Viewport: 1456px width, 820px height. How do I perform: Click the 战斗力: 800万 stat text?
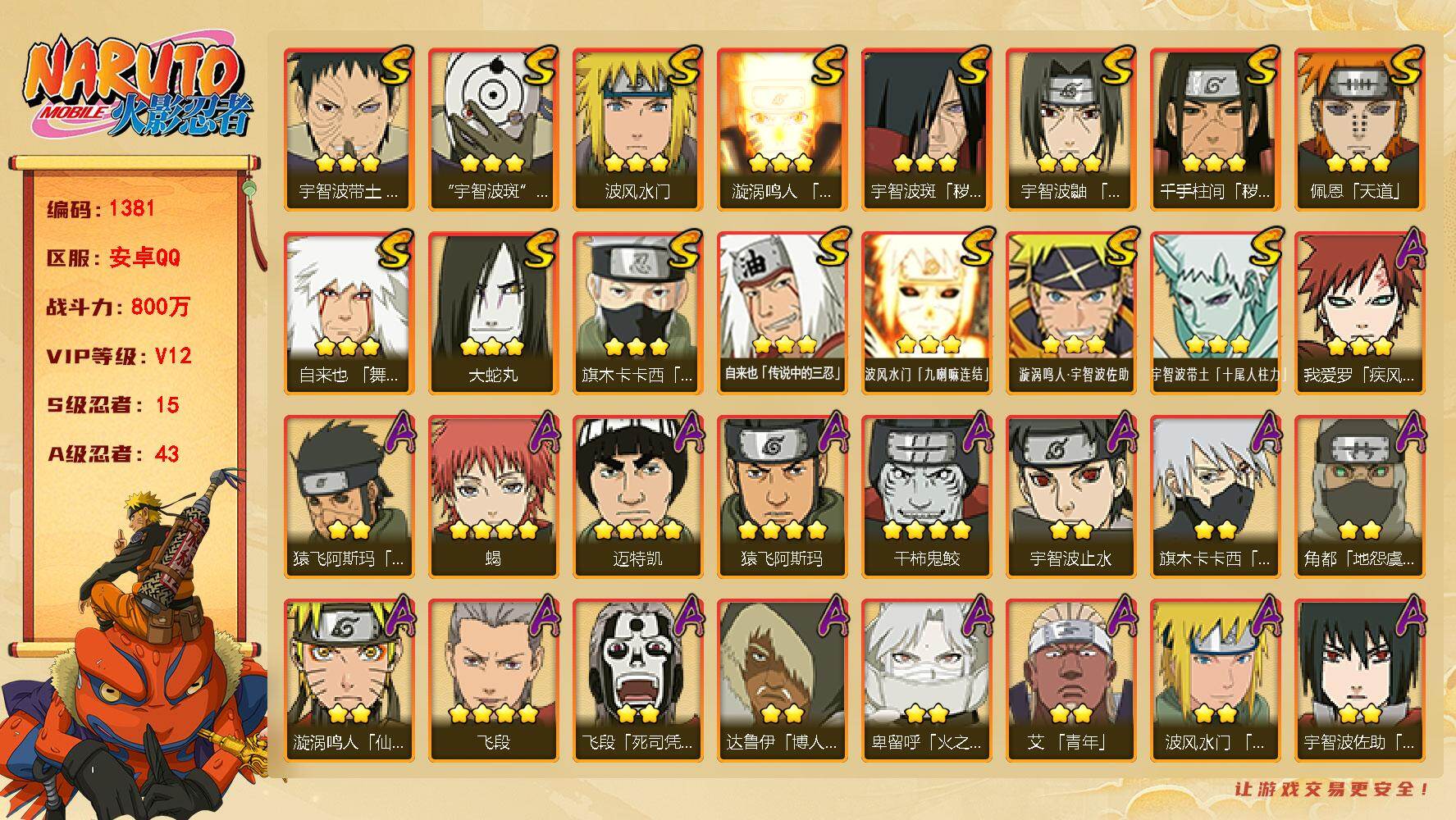pyautogui.click(x=118, y=307)
